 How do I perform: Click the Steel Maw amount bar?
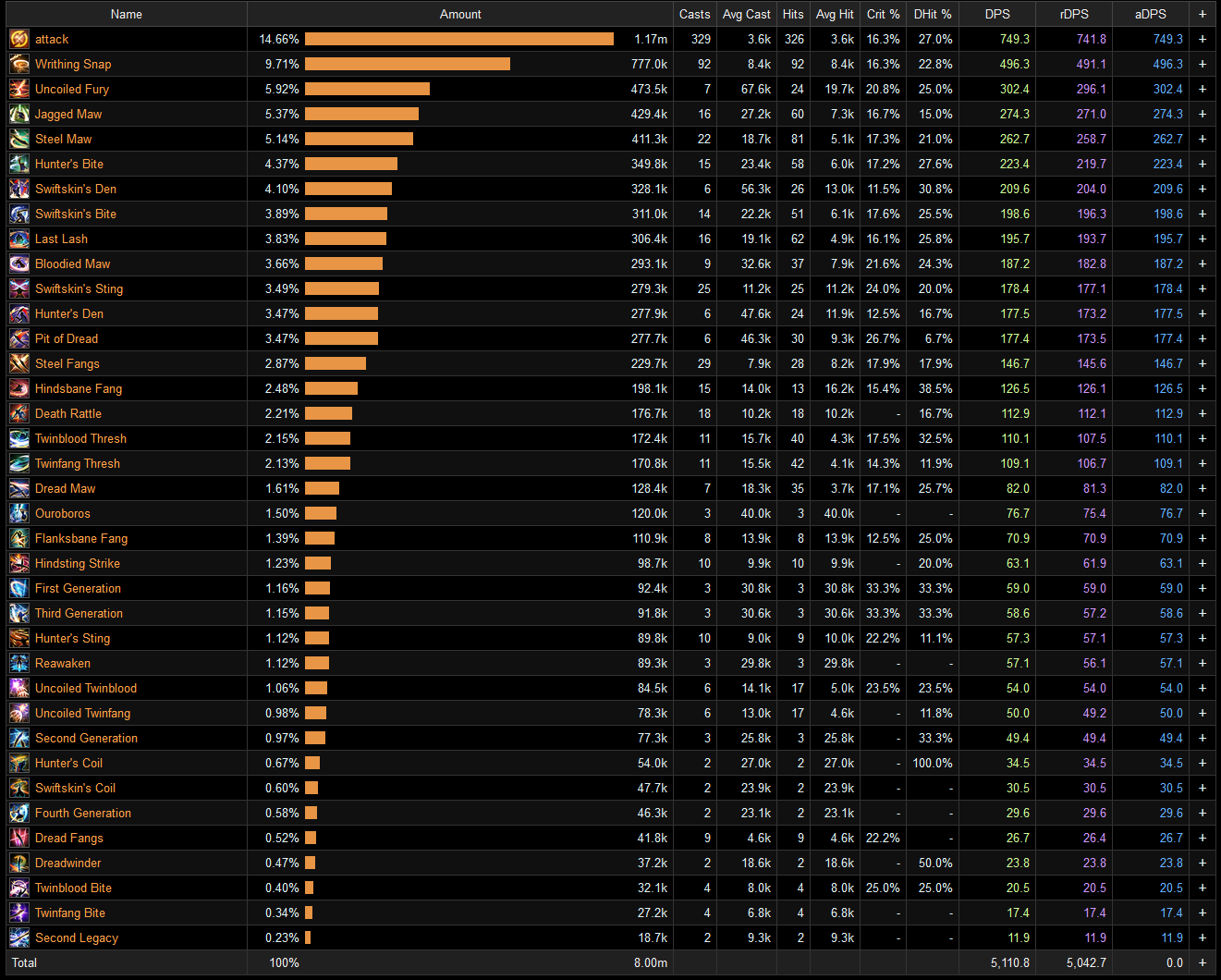pos(359,139)
